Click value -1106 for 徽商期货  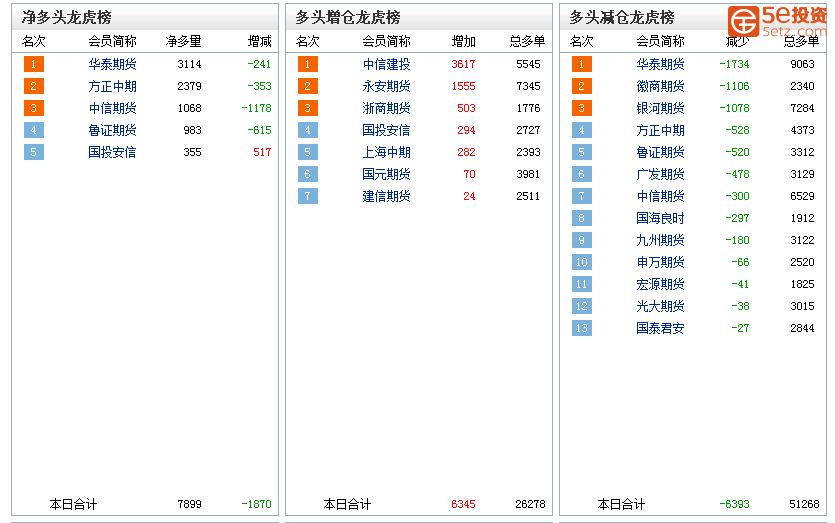point(734,86)
